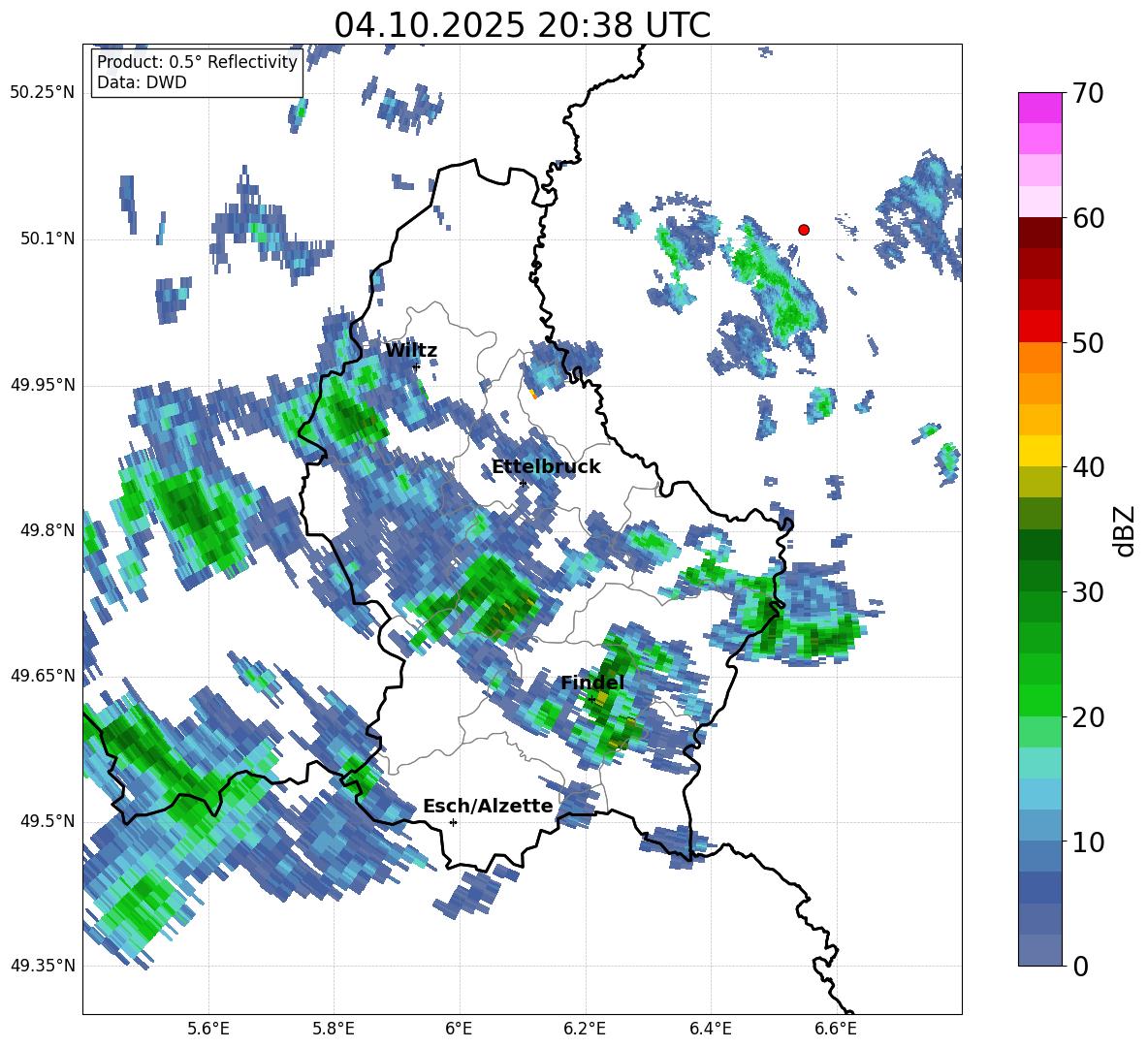Image resolution: width=1148 pixels, height=1048 pixels.
Task: Click the orange colorbar segment below 50
Action: (1039, 358)
